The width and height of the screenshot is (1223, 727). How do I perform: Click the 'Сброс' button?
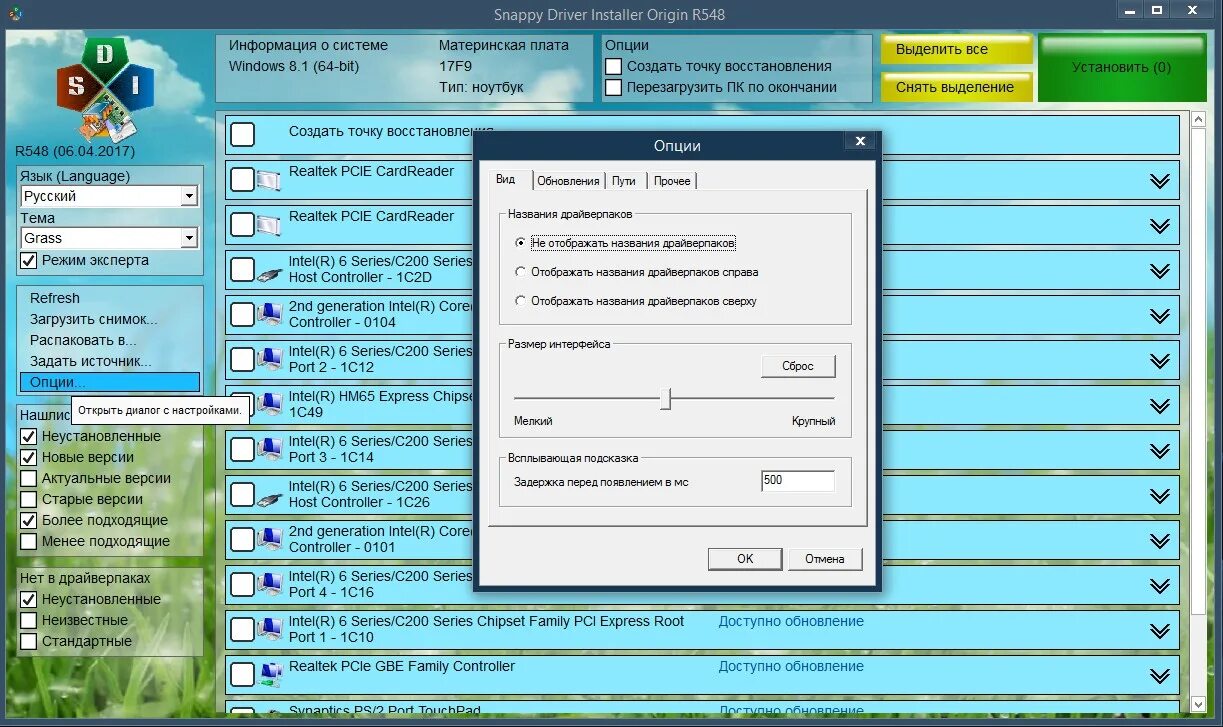[x=798, y=366]
